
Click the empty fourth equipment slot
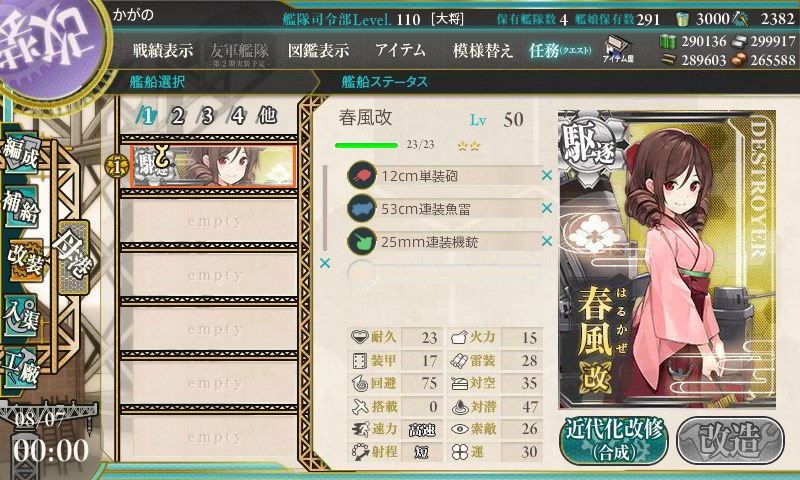[x=444, y=273]
